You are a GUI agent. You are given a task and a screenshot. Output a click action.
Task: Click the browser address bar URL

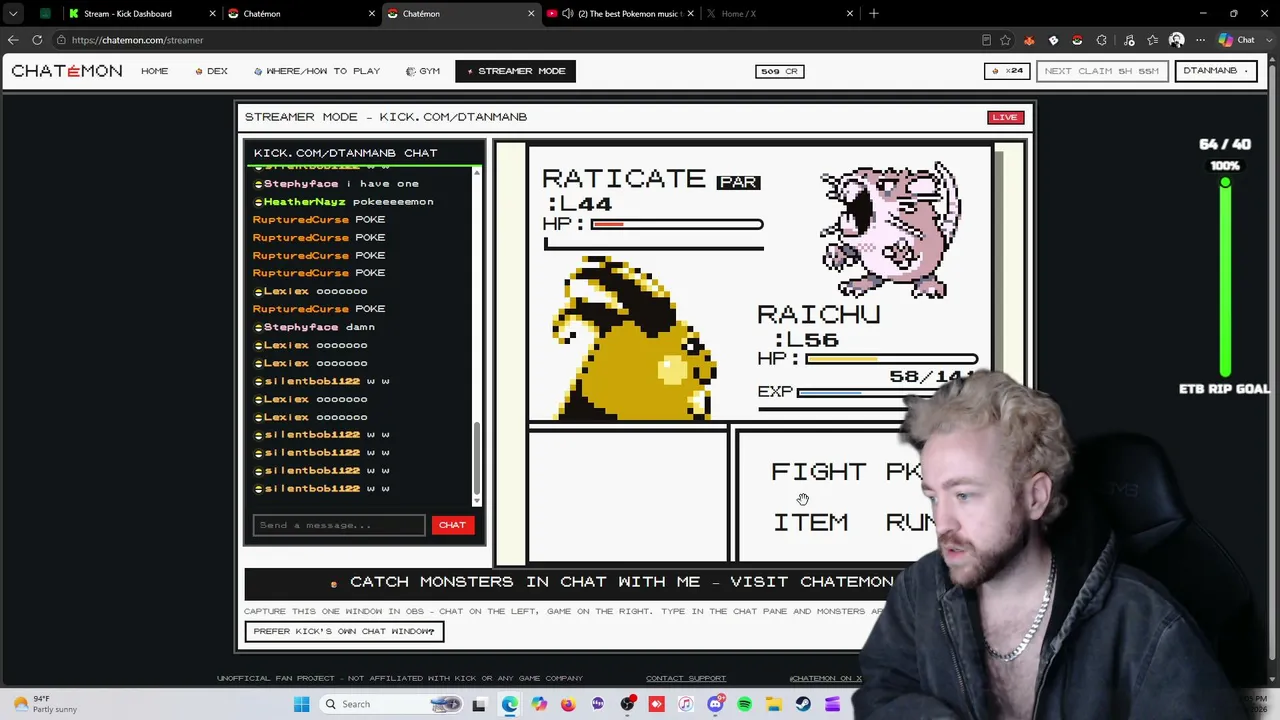coord(137,40)
